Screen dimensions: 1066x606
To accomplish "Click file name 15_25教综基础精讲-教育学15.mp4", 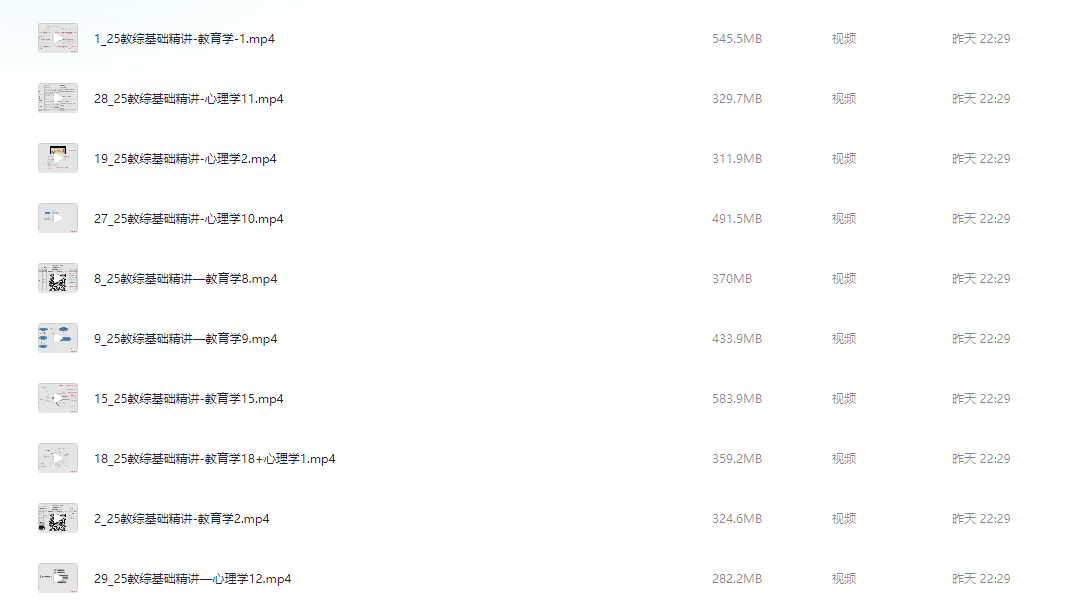I will [x=189, y=399].
